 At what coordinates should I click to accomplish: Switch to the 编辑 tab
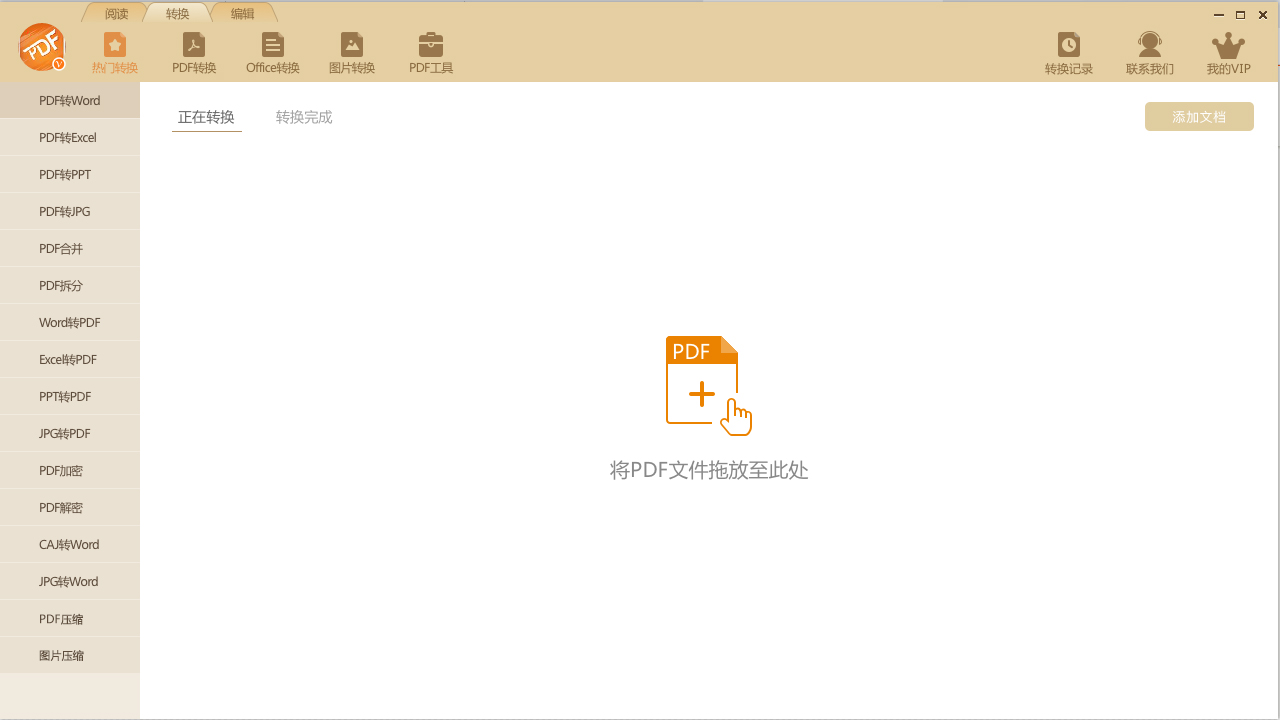242,13
